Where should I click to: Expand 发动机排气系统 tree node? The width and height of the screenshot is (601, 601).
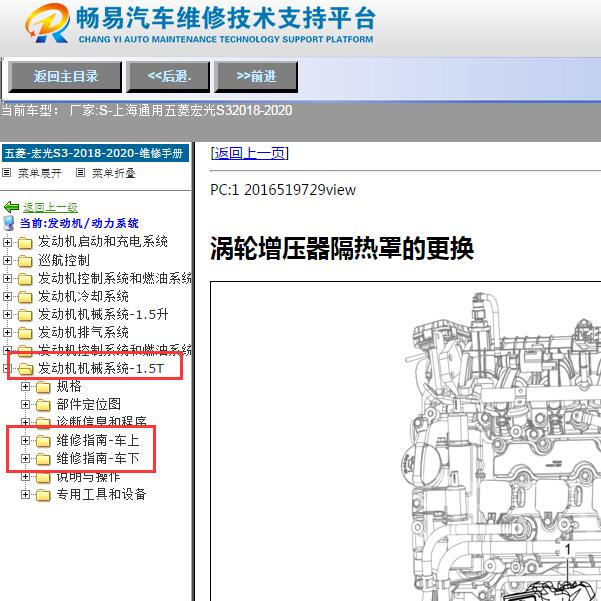click(7, 332)
